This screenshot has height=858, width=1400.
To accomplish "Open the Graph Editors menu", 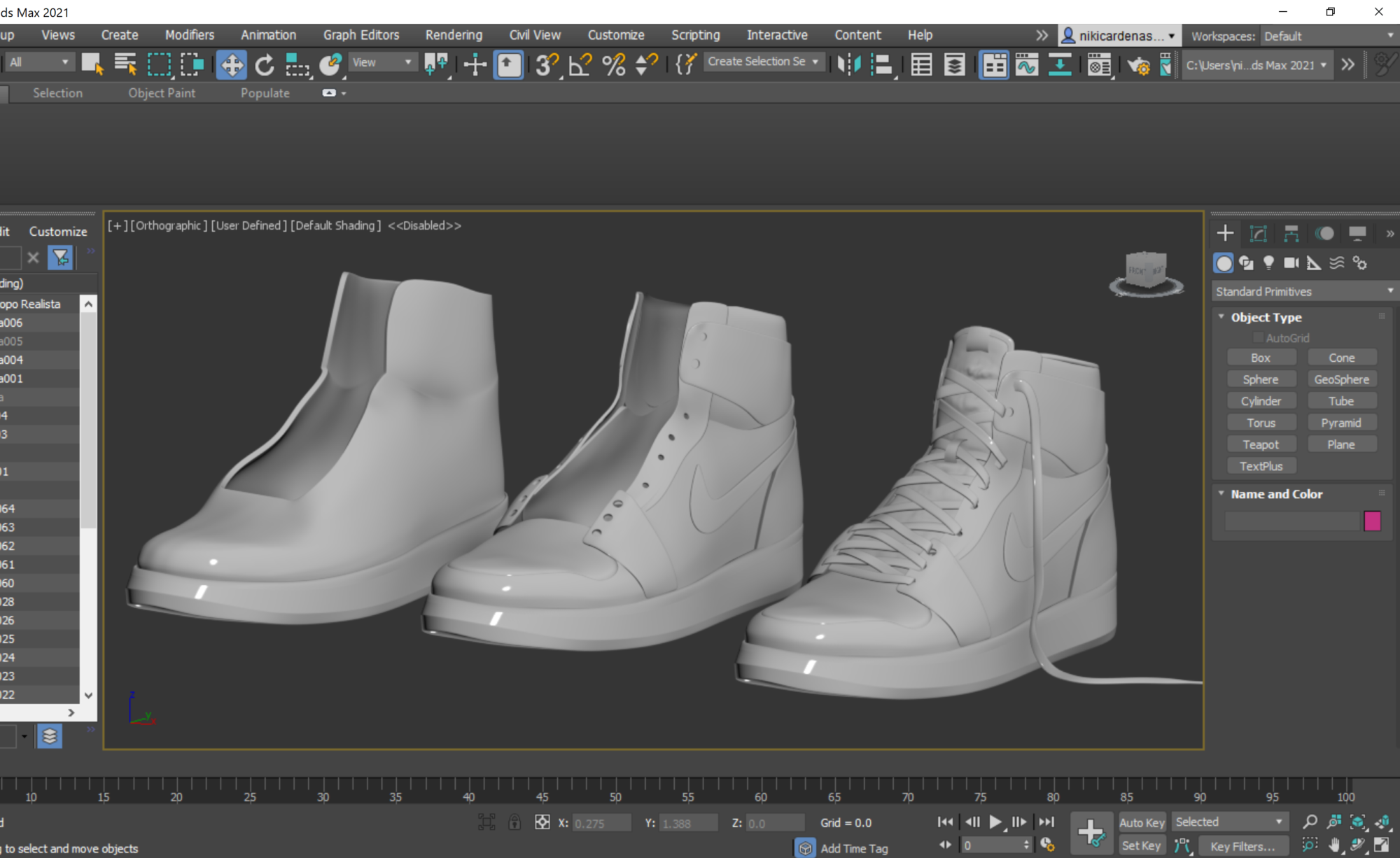I will 361,35.
